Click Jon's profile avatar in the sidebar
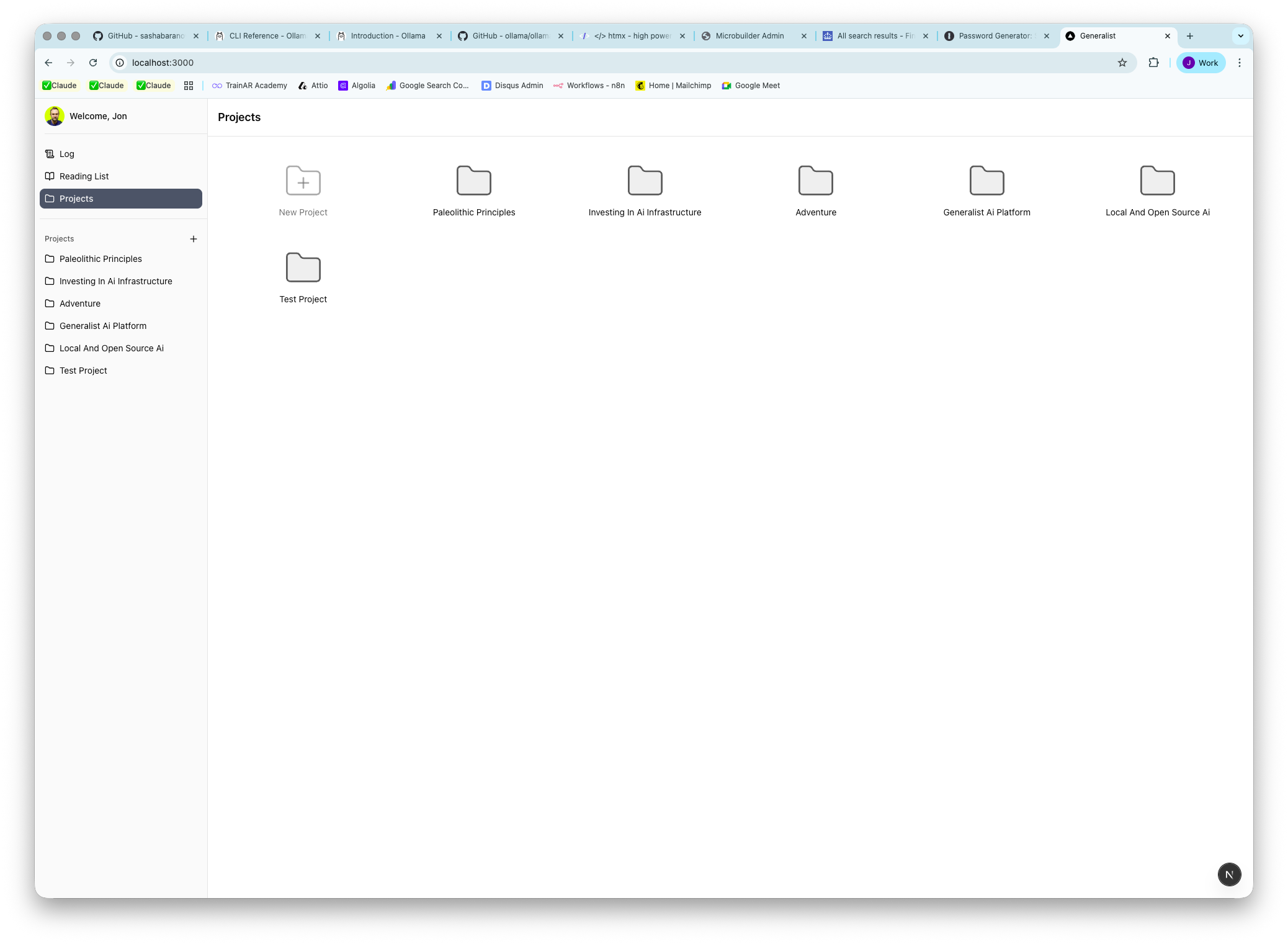Screen dimensions: 1288x944 pyautogui.click(x=55, y=115)
